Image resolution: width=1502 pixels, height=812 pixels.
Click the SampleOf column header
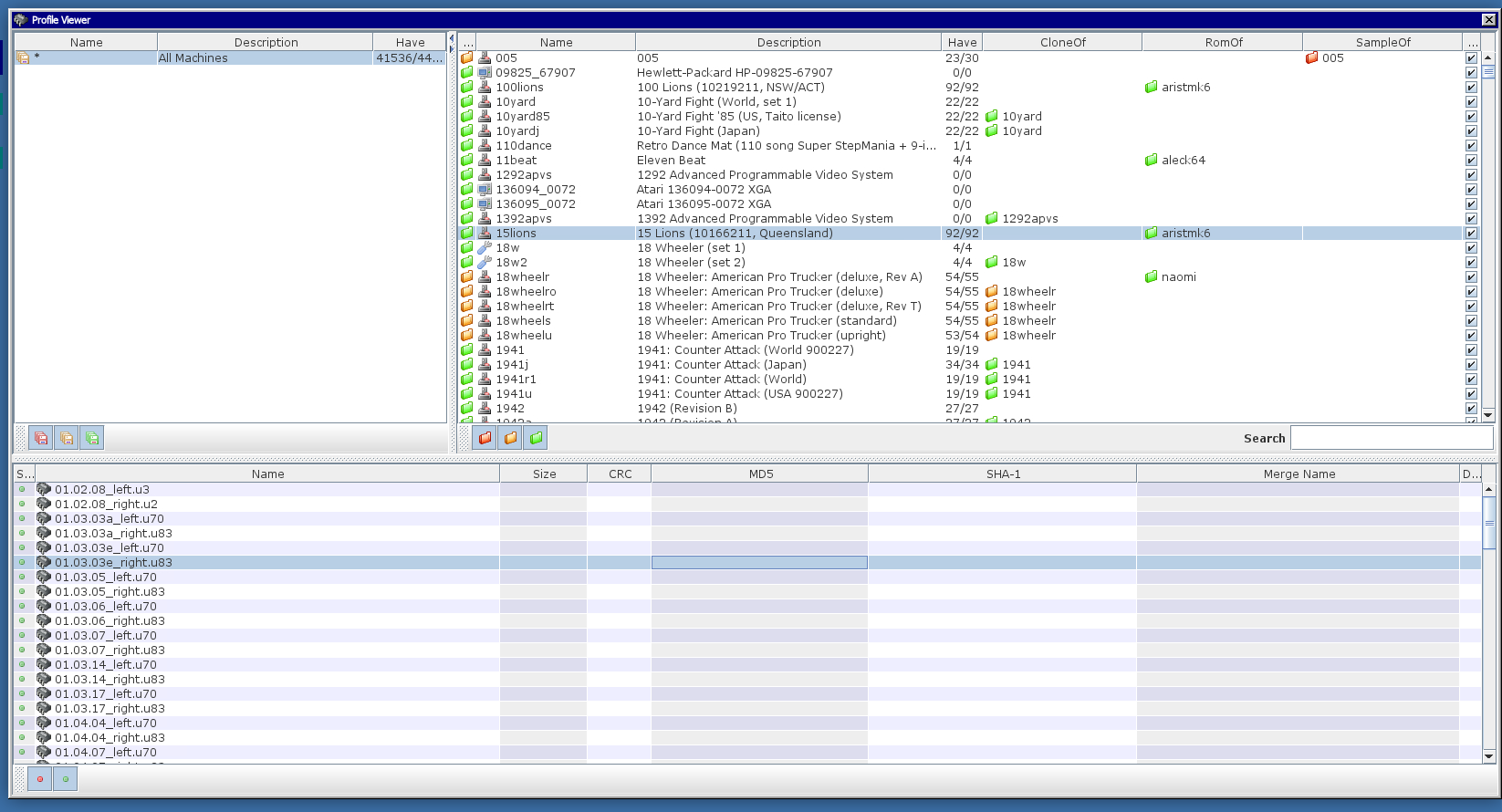[1382, 42]
